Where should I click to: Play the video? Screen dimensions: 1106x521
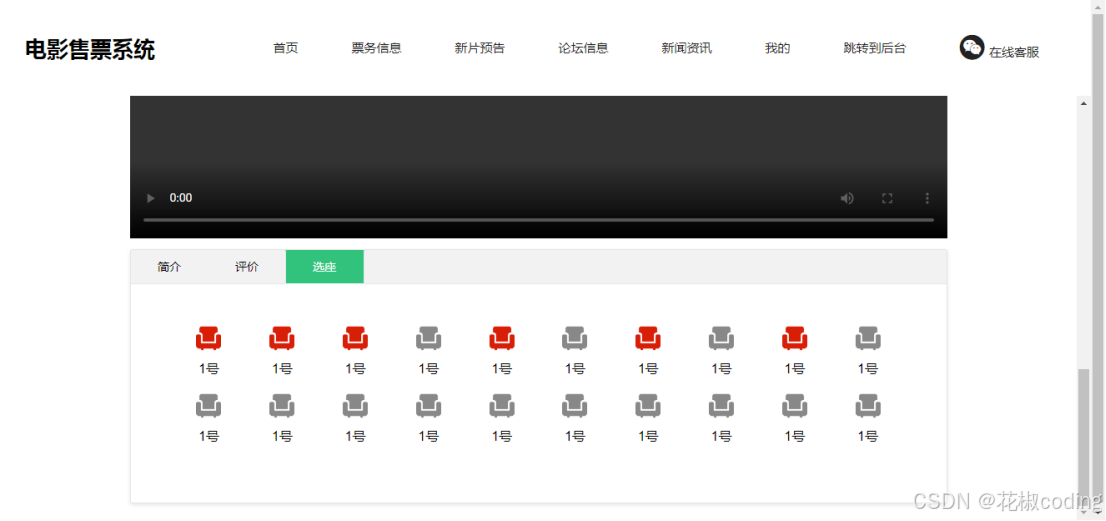pyautogui.click(x=150, y=198)
